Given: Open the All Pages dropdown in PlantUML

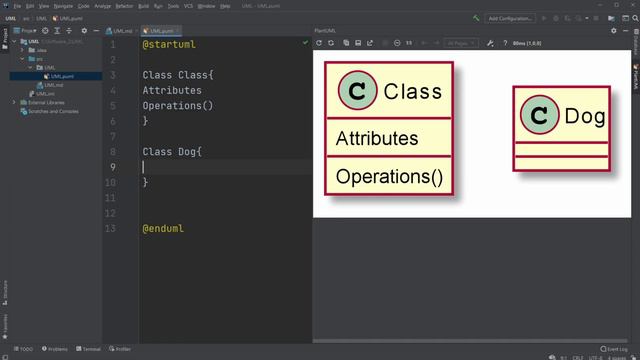Looking at the screenshot, I should click(461, 43).
